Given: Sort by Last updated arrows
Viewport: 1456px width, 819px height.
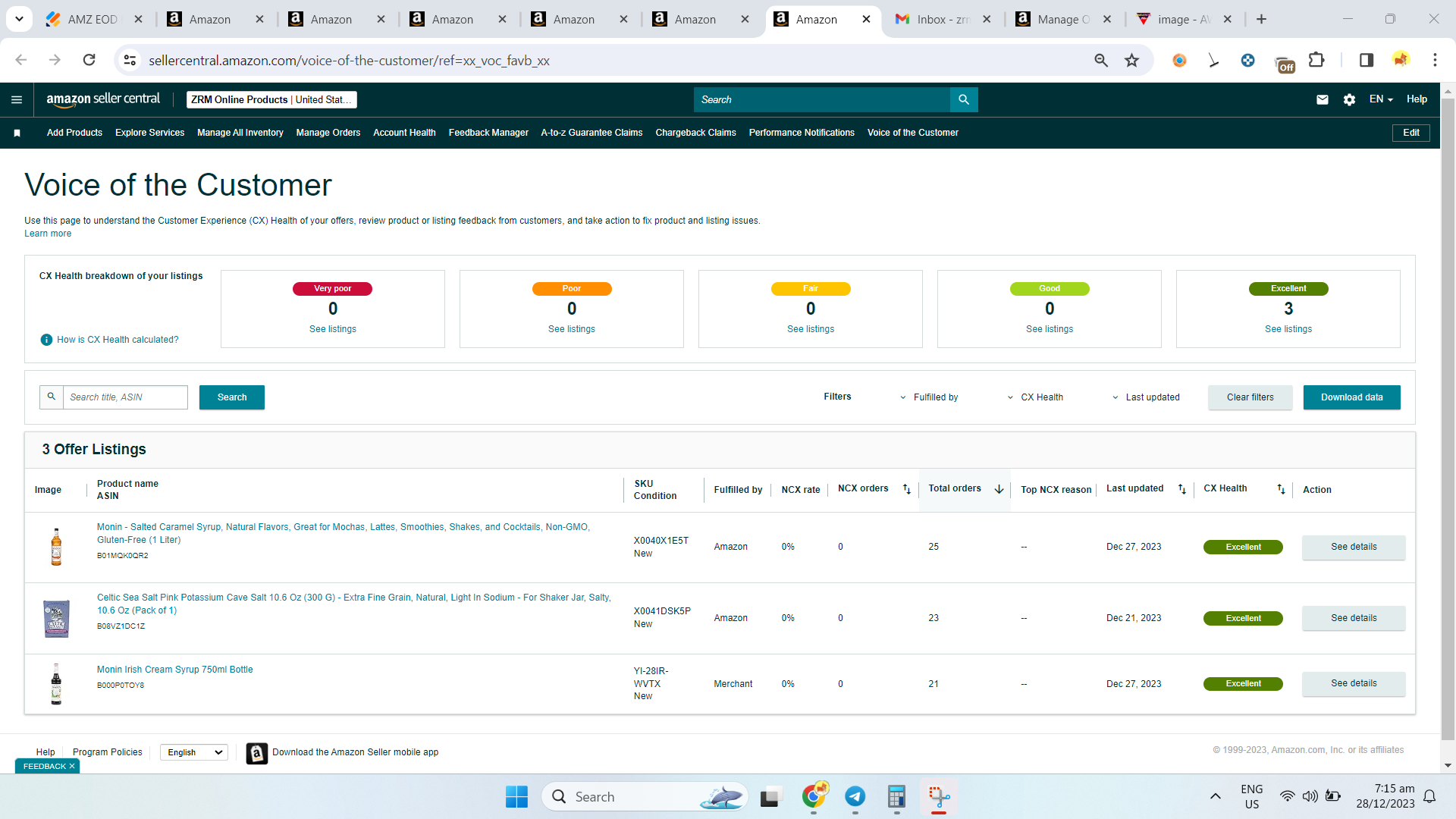Looking at the screenshot, I should pos(1181,489).
